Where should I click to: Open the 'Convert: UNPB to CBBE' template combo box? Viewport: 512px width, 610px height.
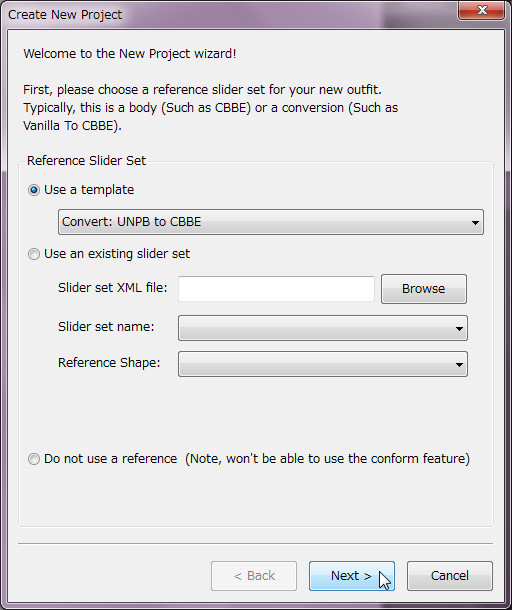coord(271,222)
